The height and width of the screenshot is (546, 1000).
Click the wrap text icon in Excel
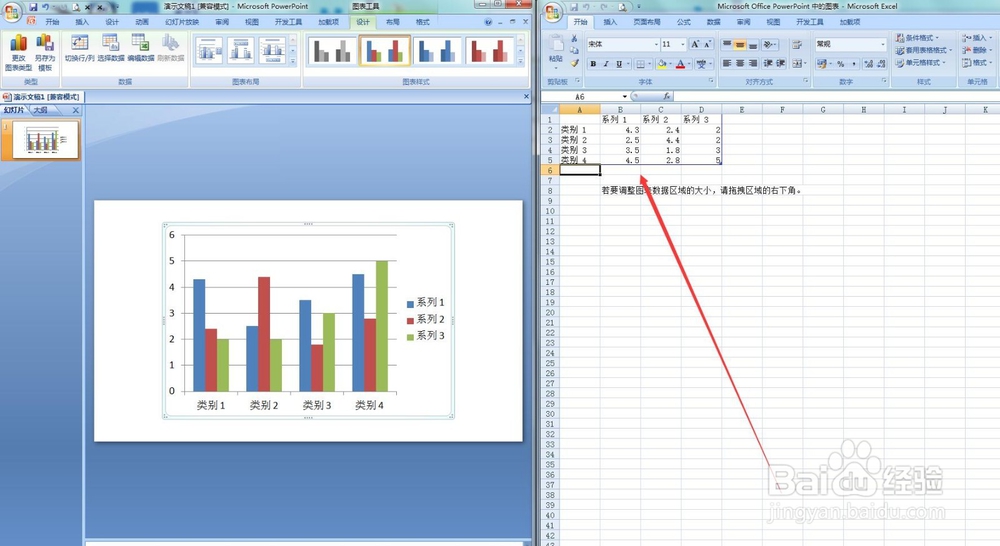[797, 44]
